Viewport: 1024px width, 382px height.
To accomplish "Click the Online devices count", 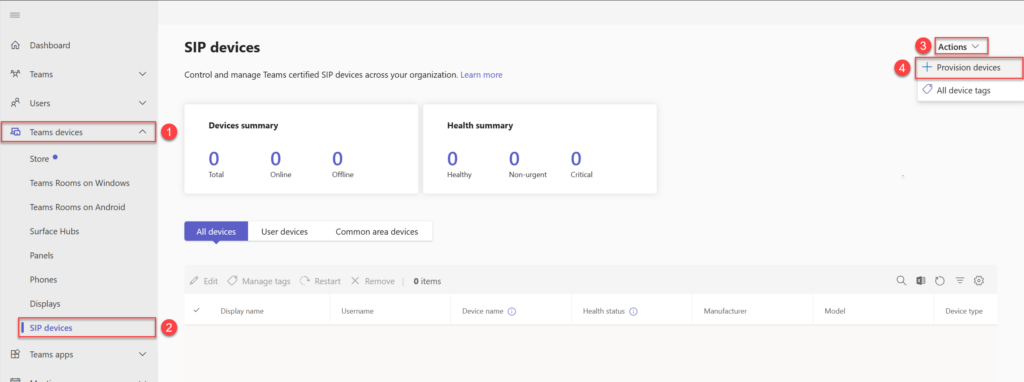I will 276,158.
